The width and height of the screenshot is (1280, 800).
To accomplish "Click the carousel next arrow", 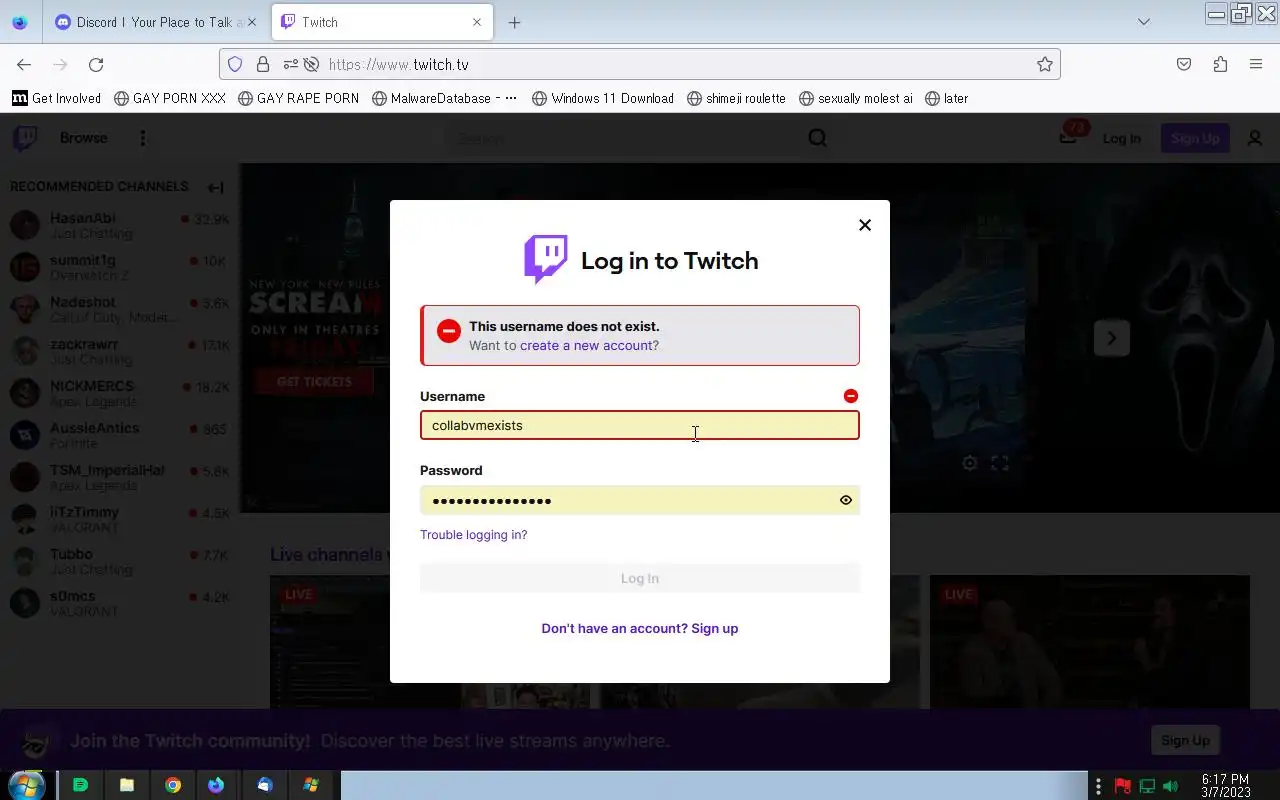I will [x=1111, y=338].
